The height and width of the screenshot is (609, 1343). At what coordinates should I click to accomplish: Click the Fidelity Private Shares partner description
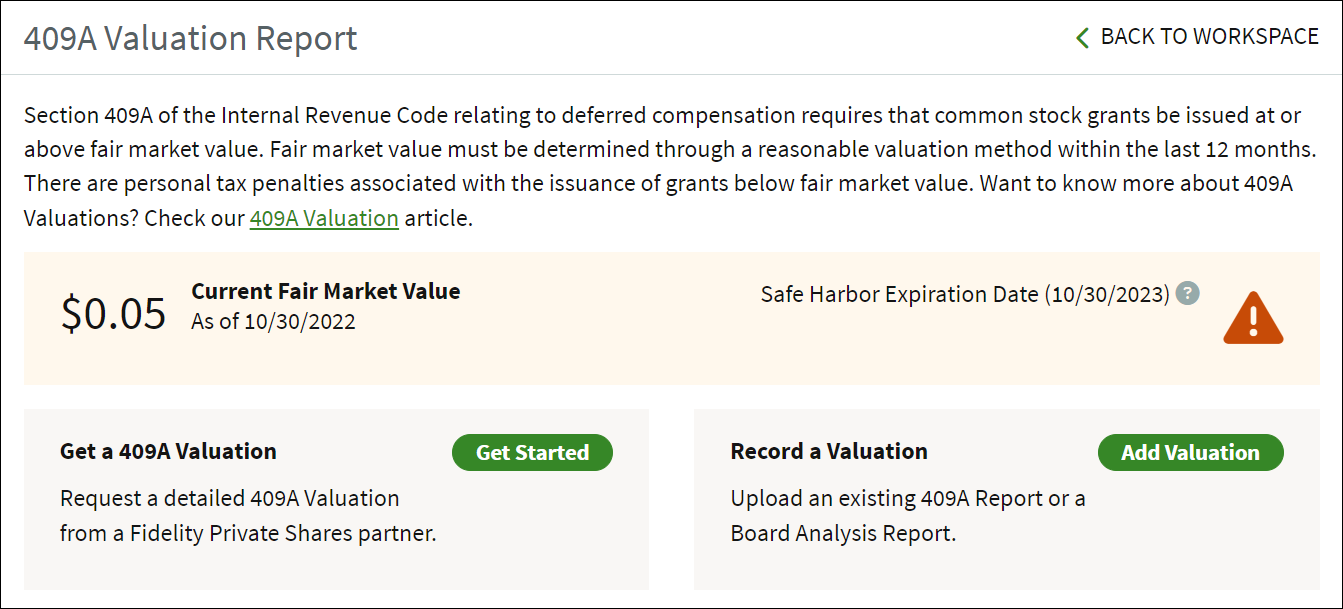(x=248, y=516)
